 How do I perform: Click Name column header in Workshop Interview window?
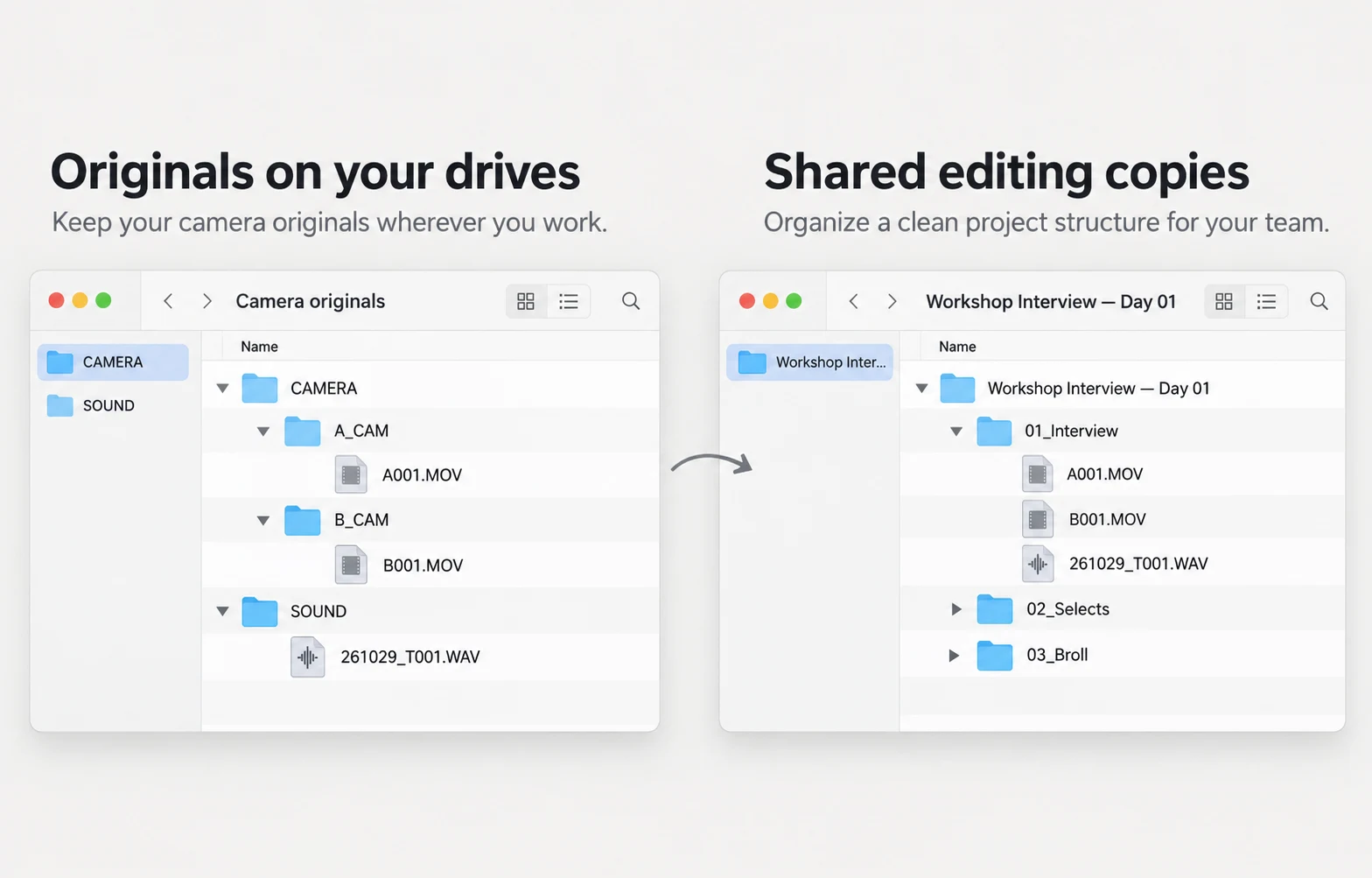pos(957,347)
